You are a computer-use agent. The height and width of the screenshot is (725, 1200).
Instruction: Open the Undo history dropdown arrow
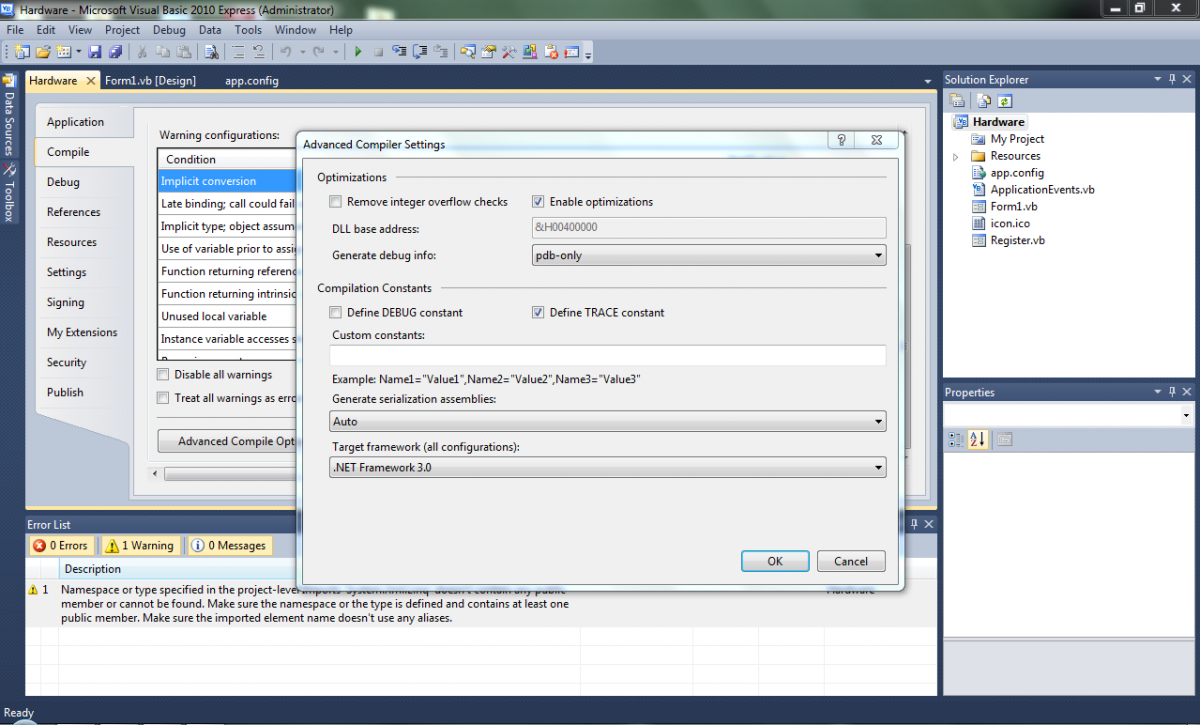tap(302, 51)
